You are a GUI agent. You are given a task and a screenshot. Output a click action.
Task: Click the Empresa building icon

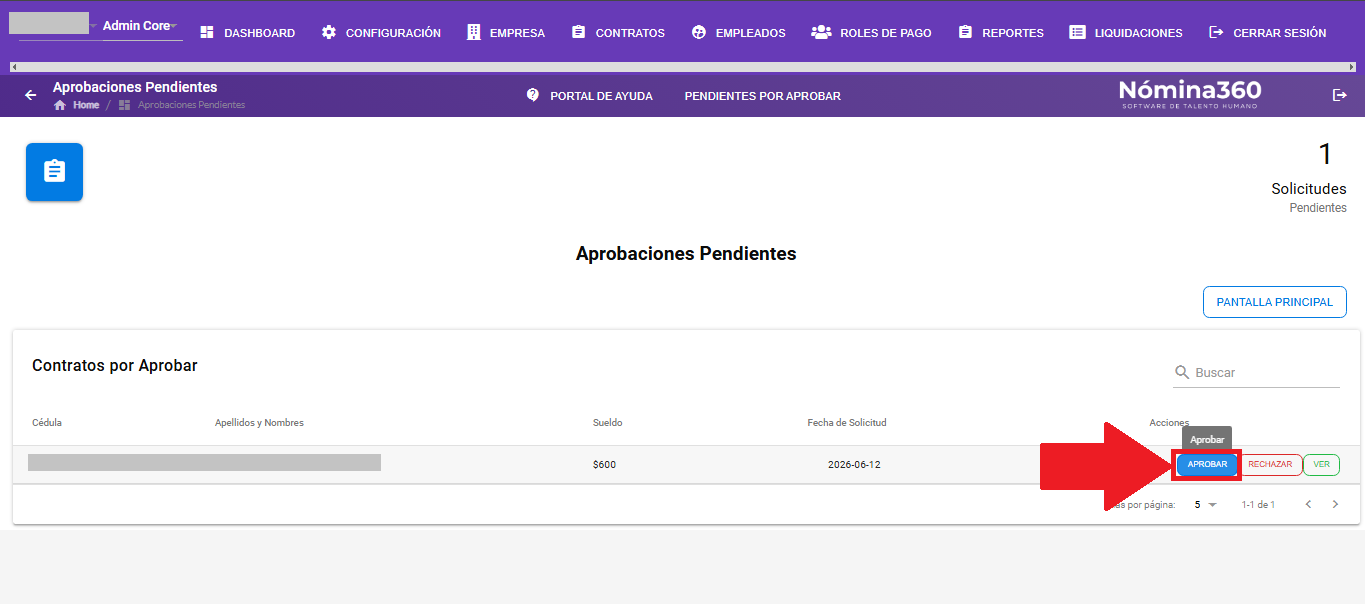[474, 33]
